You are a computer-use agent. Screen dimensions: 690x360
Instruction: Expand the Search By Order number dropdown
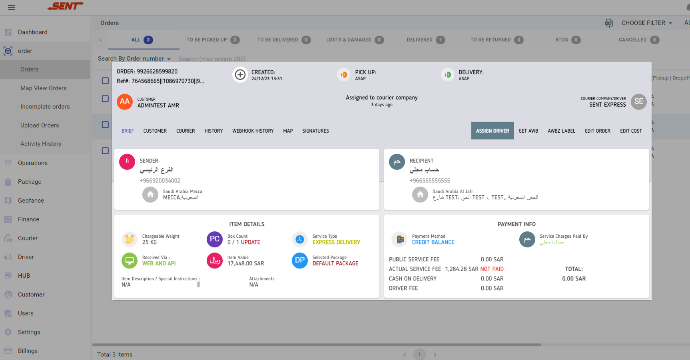[134, 59]
